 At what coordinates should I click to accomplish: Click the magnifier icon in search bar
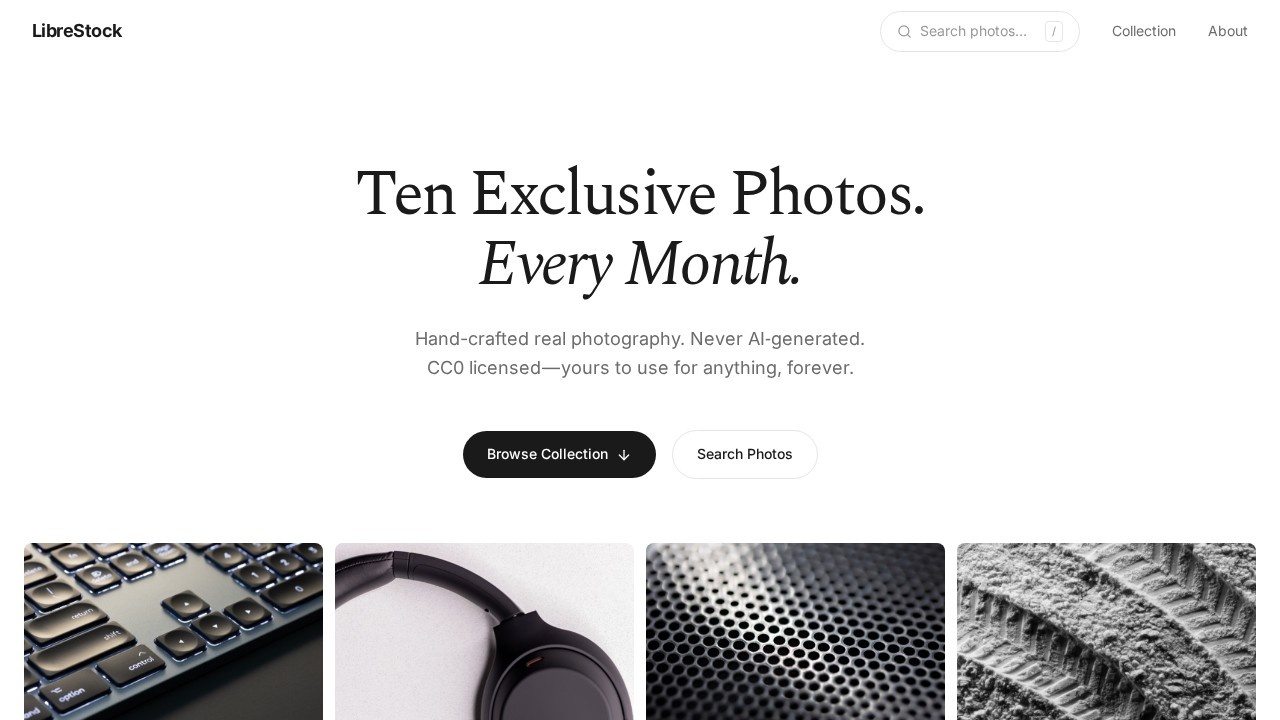904,31
